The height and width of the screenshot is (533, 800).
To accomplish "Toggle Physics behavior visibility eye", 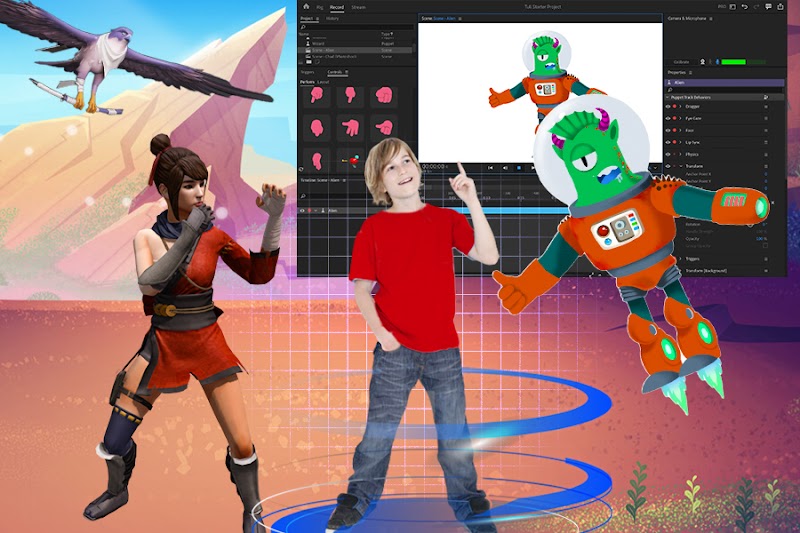I will click(x=668, y=154).
